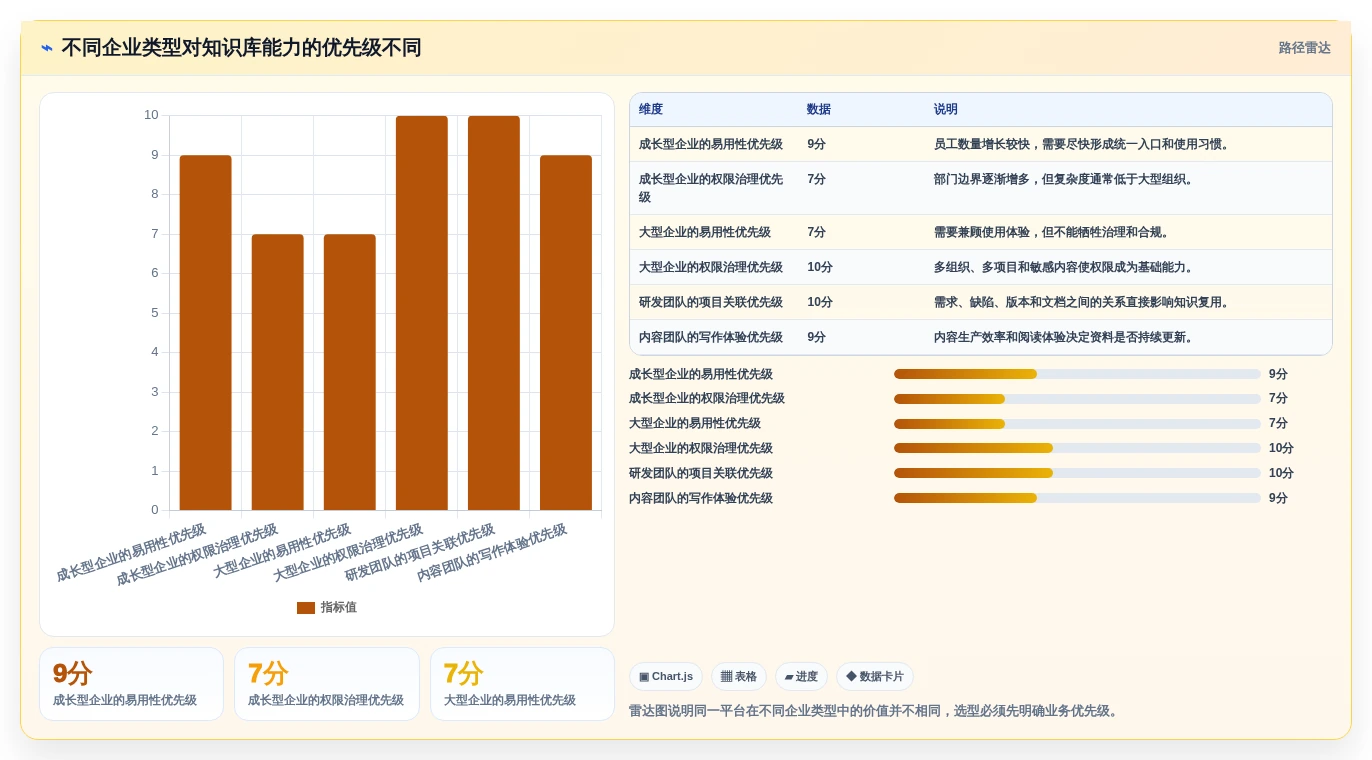This screenshot has width=1372, height=760.
Task: Select the 表格 tag chip
Action: (x=739, y=677)
